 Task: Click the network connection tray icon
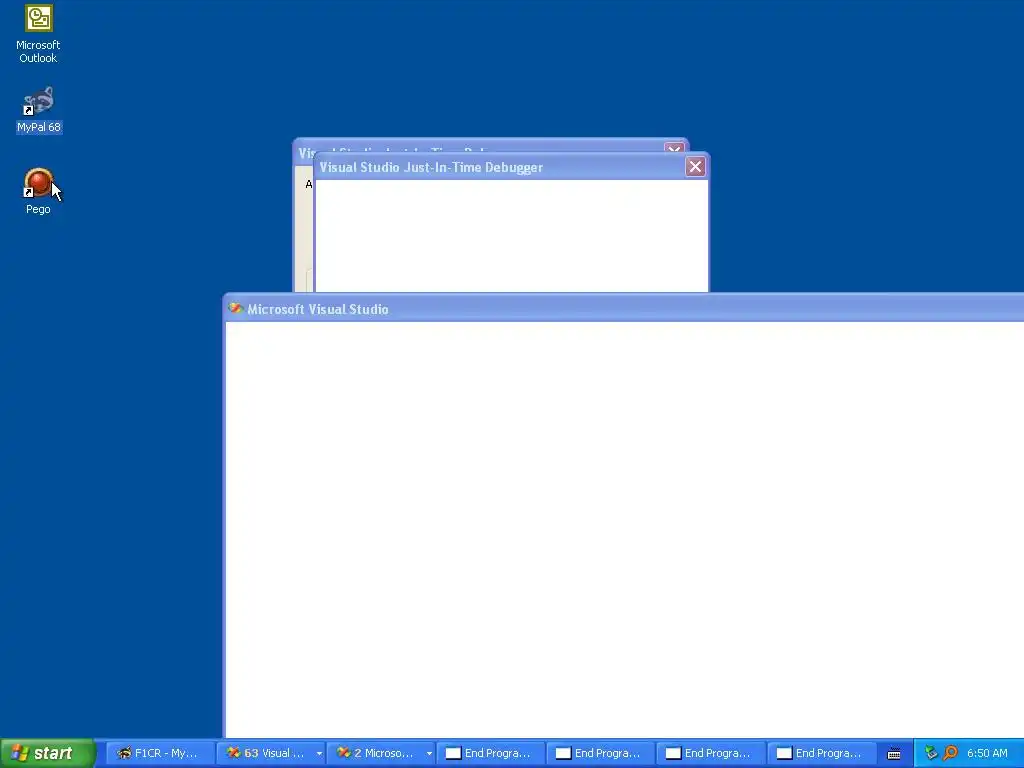(931, 753)
